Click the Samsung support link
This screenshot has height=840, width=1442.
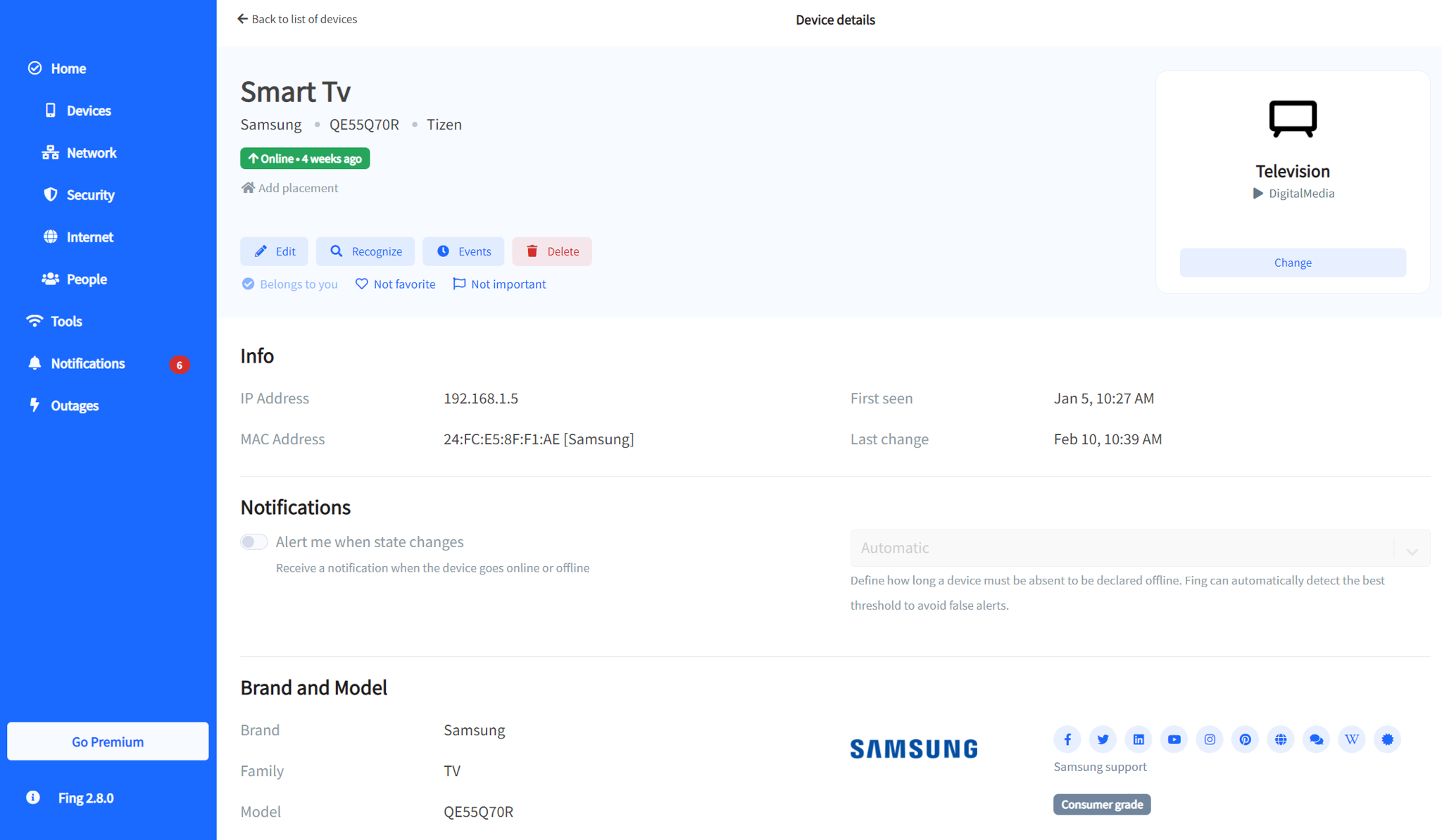[1100, 767]
